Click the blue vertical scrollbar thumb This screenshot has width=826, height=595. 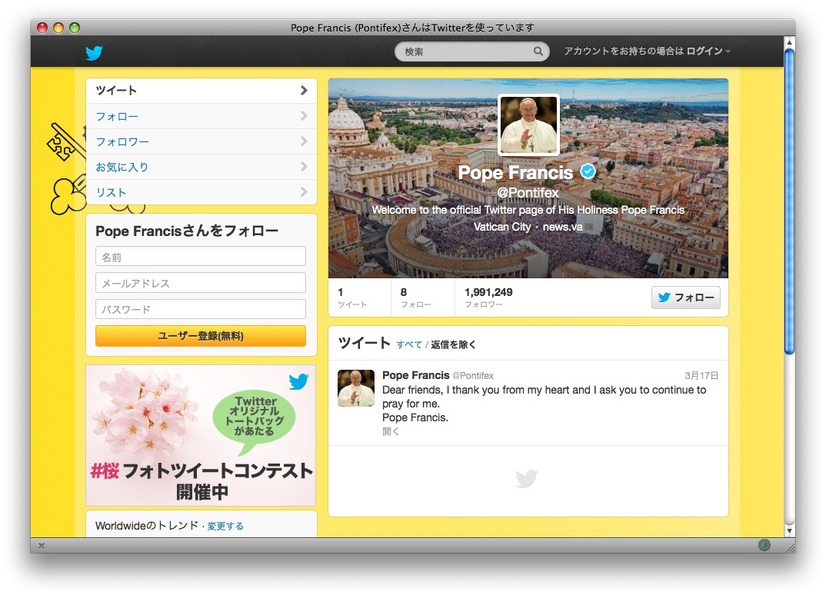789,201
